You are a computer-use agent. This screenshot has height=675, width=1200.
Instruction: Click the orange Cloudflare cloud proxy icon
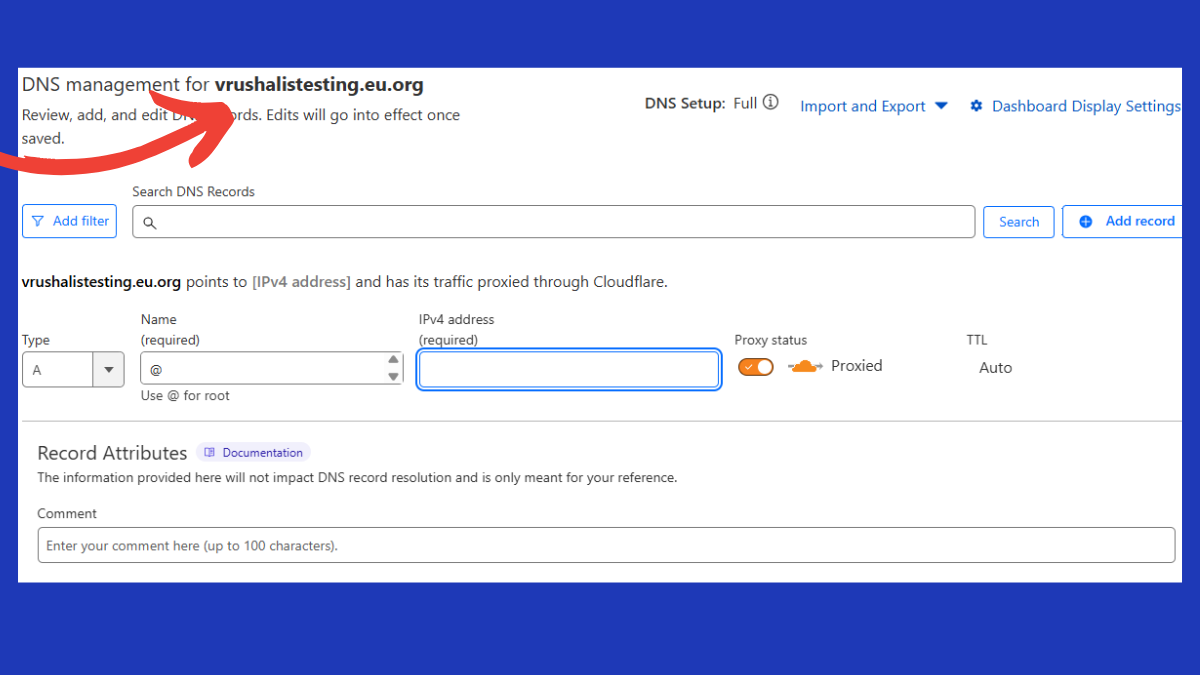(x=805, y=366)
